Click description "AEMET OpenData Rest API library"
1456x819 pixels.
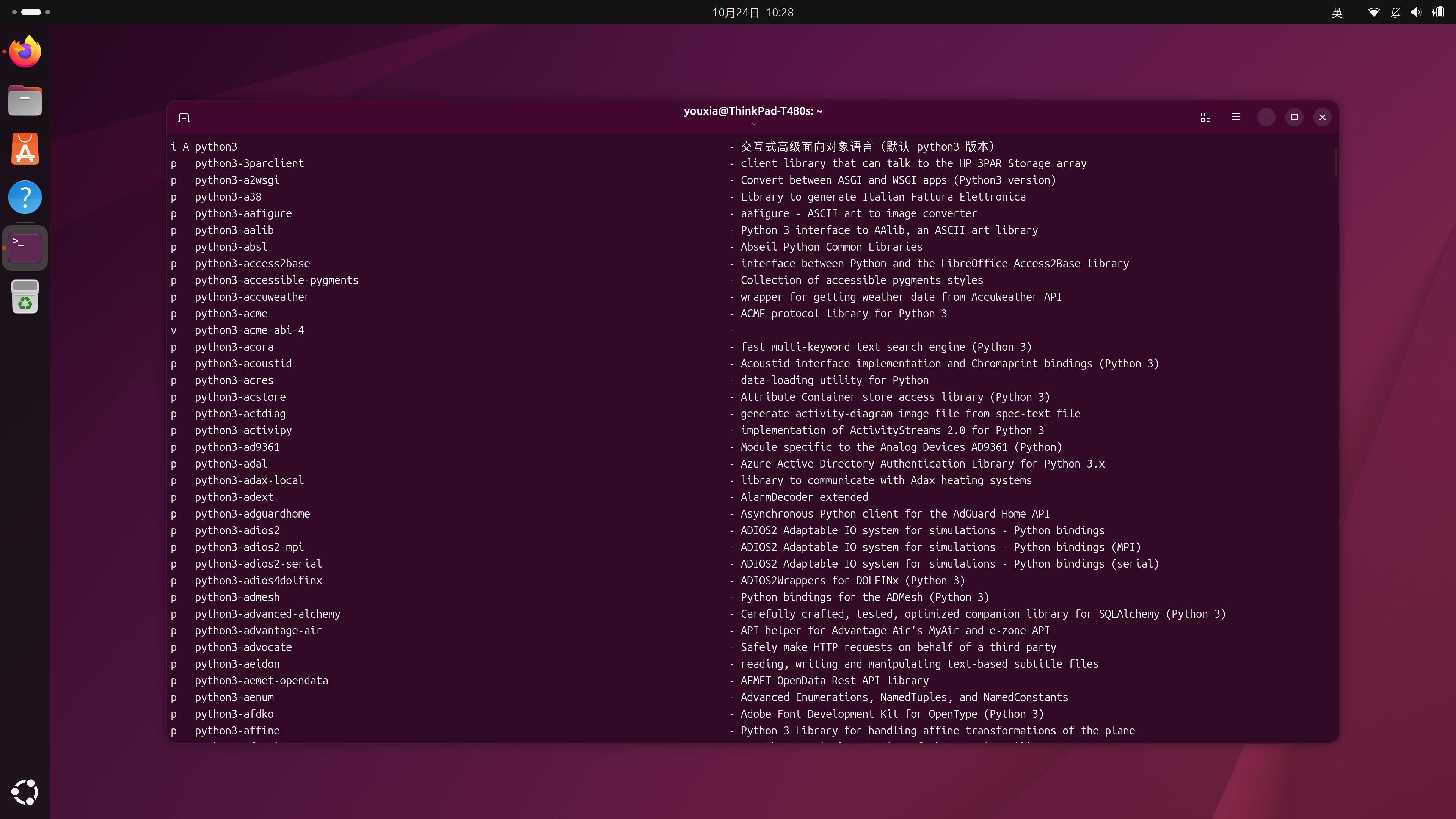click(834, 681)
